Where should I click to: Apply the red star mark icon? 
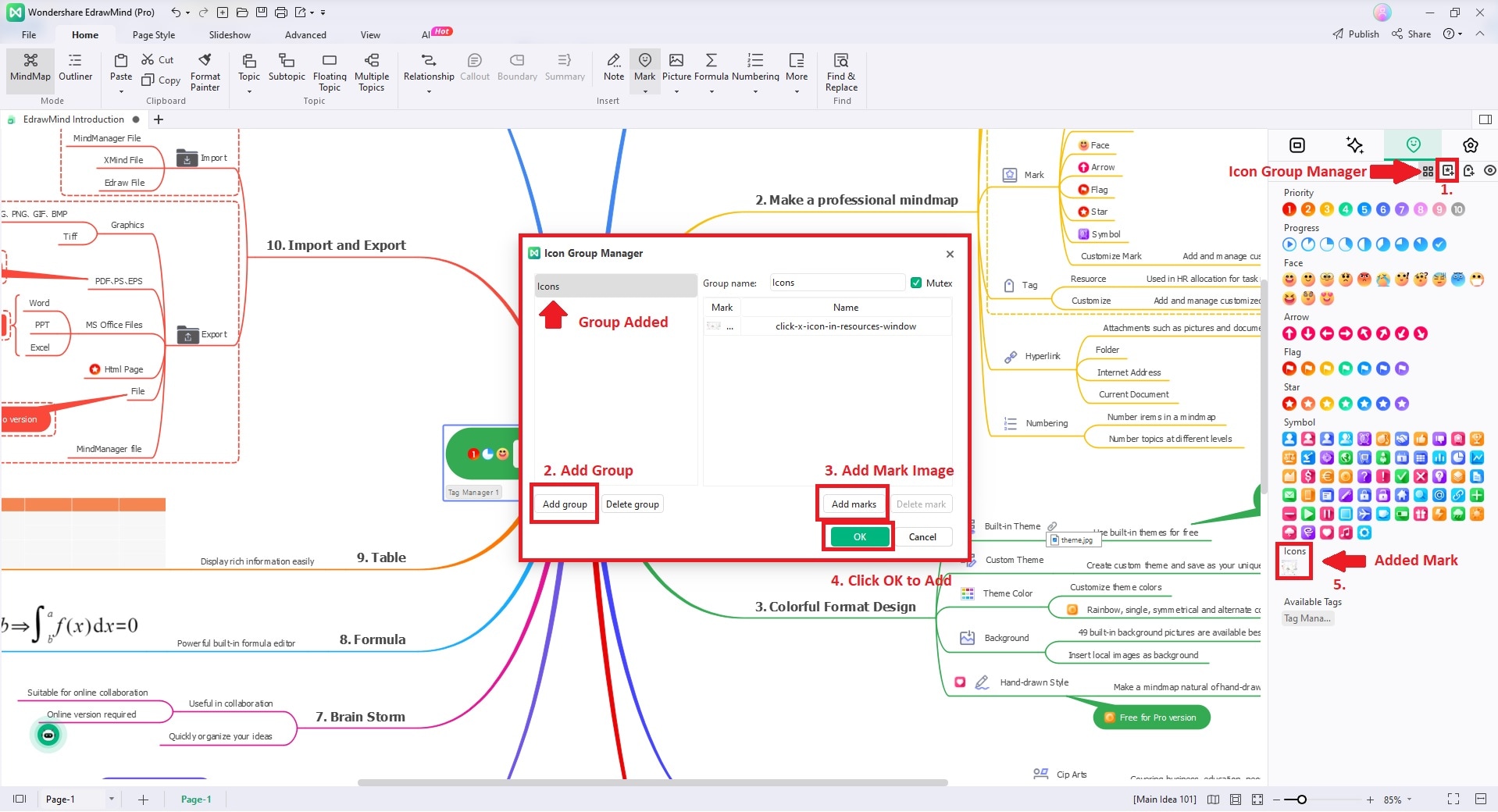1289,404
